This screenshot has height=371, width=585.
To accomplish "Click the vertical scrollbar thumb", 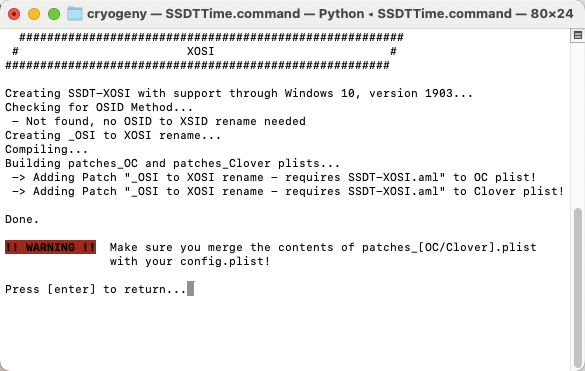I will coord(578,288).
